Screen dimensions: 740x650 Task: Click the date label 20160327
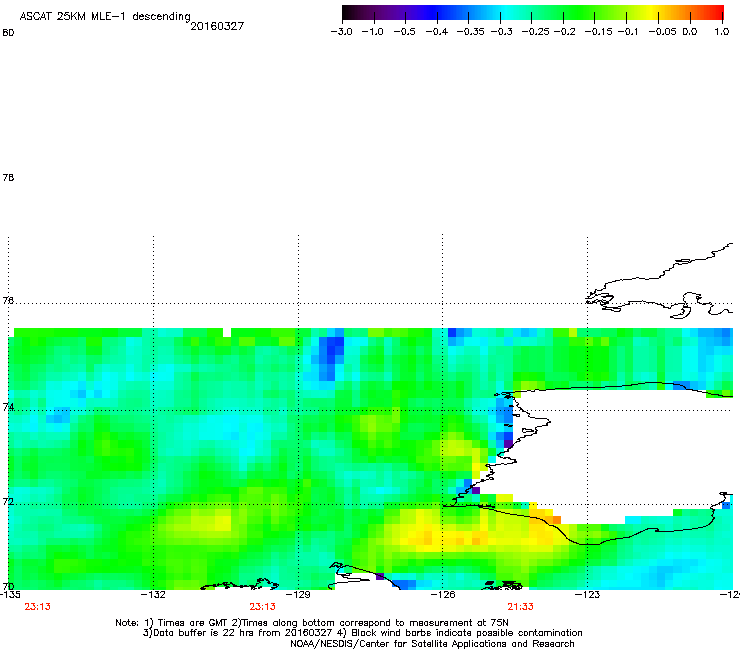(217, 26)
